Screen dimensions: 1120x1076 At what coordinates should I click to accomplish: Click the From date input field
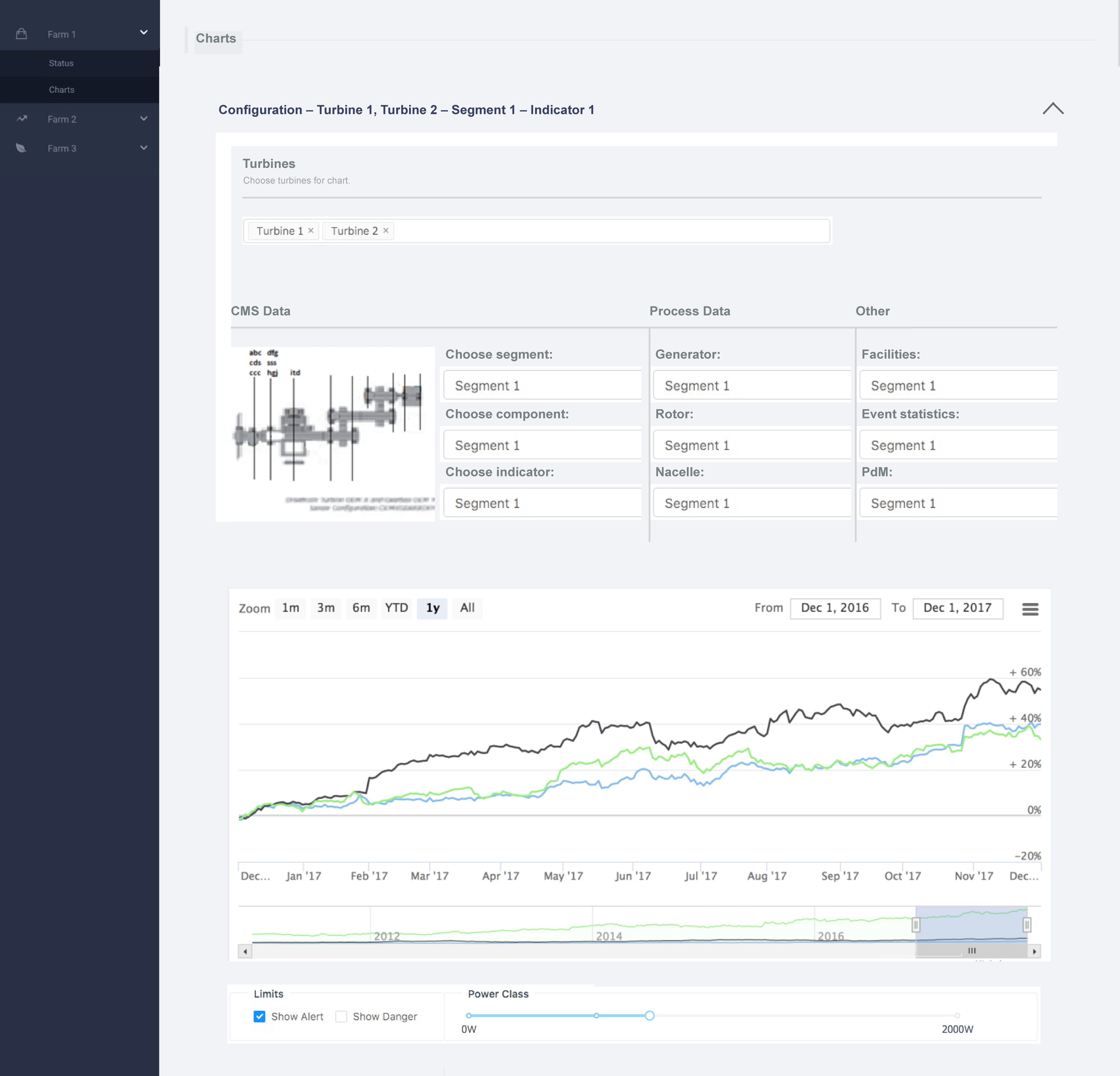(835, 608)
